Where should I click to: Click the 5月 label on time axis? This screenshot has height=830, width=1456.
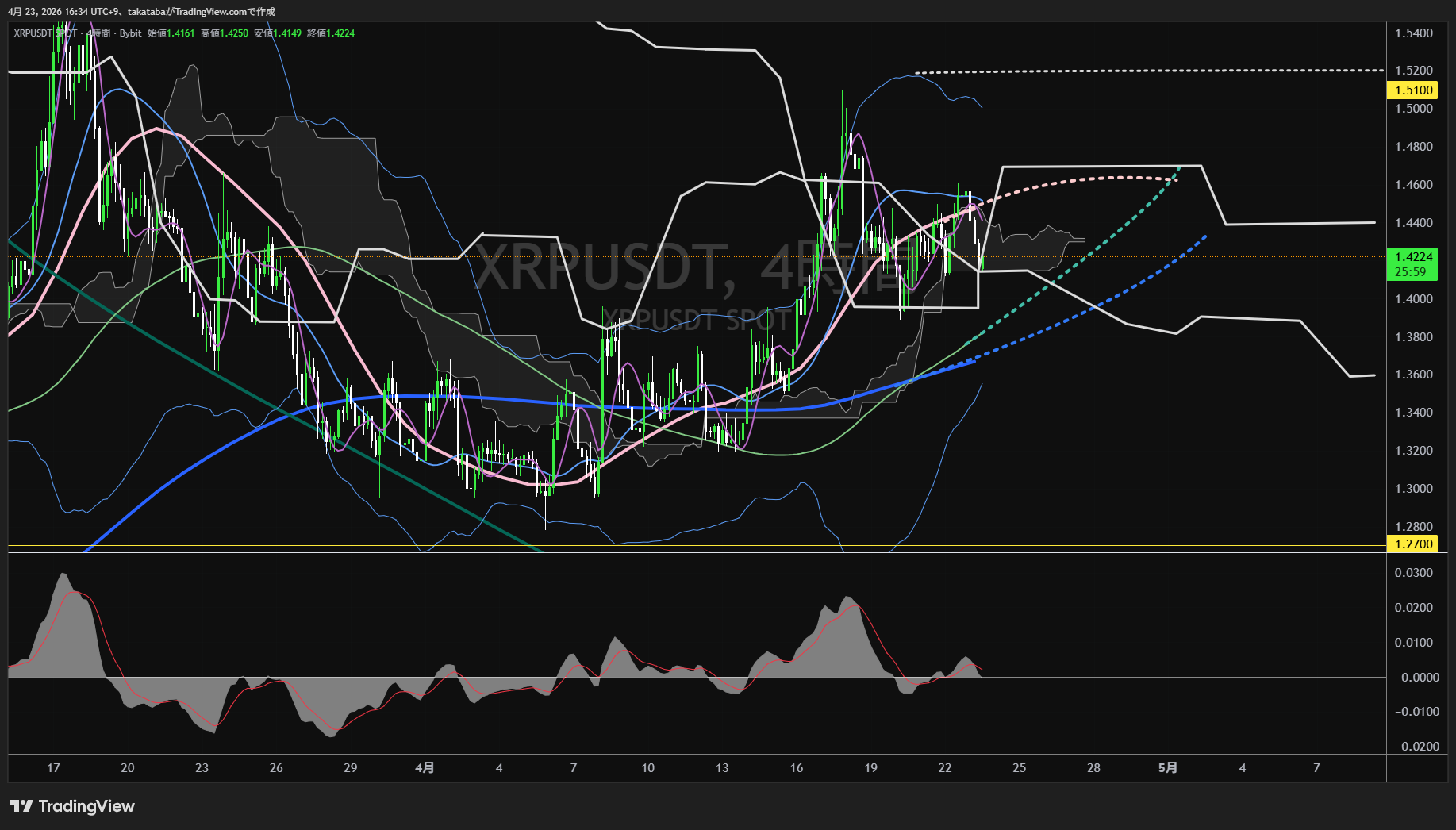pos(1168,768)
